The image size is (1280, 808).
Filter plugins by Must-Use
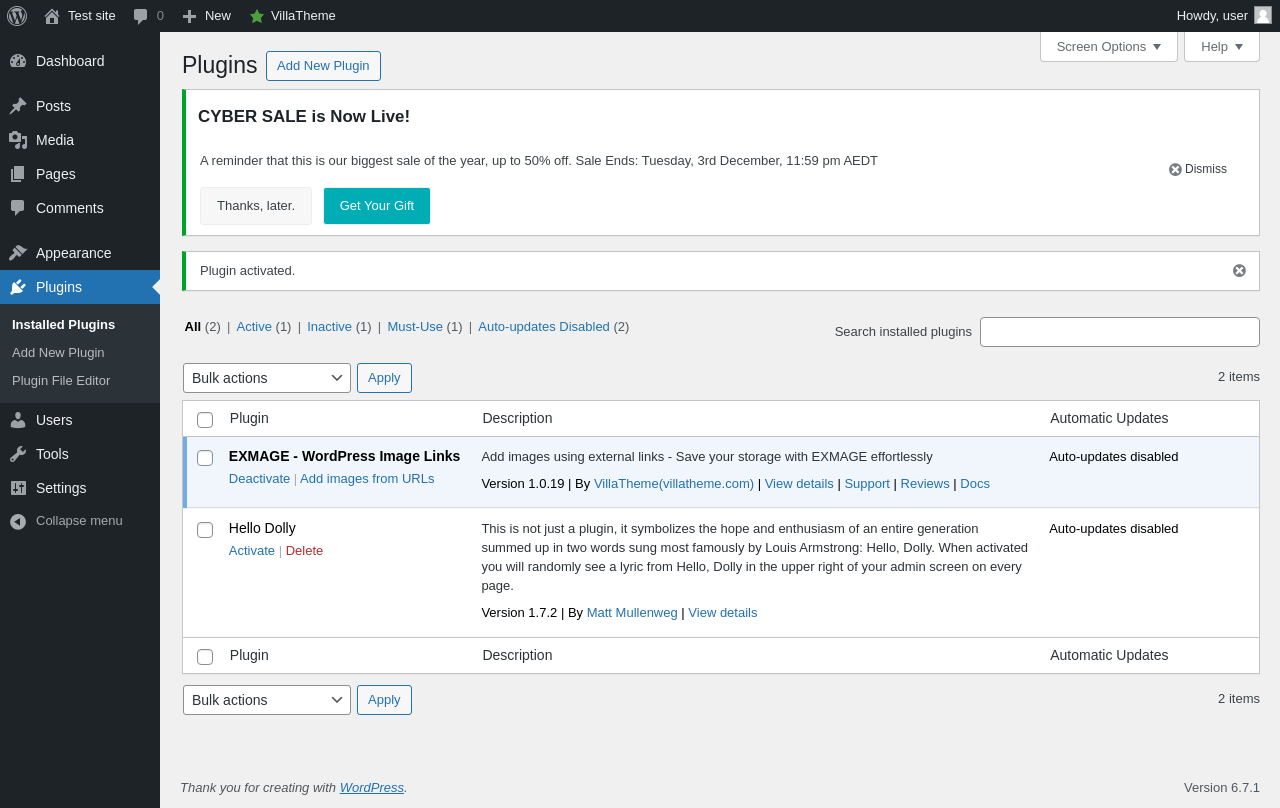point(415,326)
